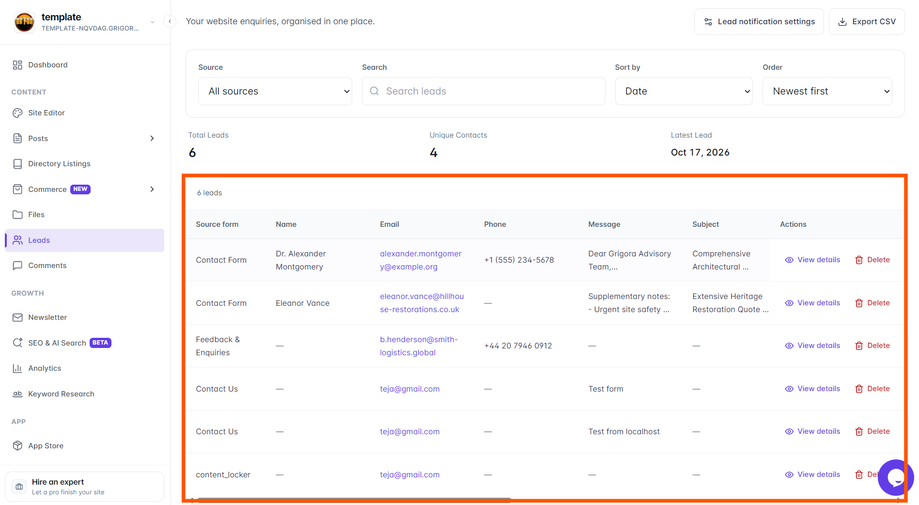Click the Newsletter envelope icon
The image size is (919, 505).
click(x=18, y=318)
